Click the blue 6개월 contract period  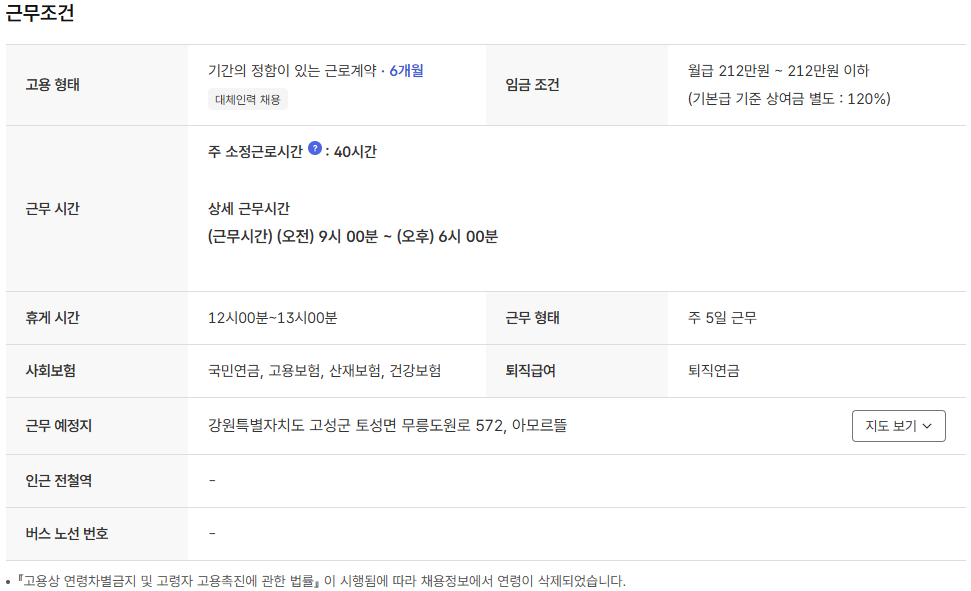(406, 71)
